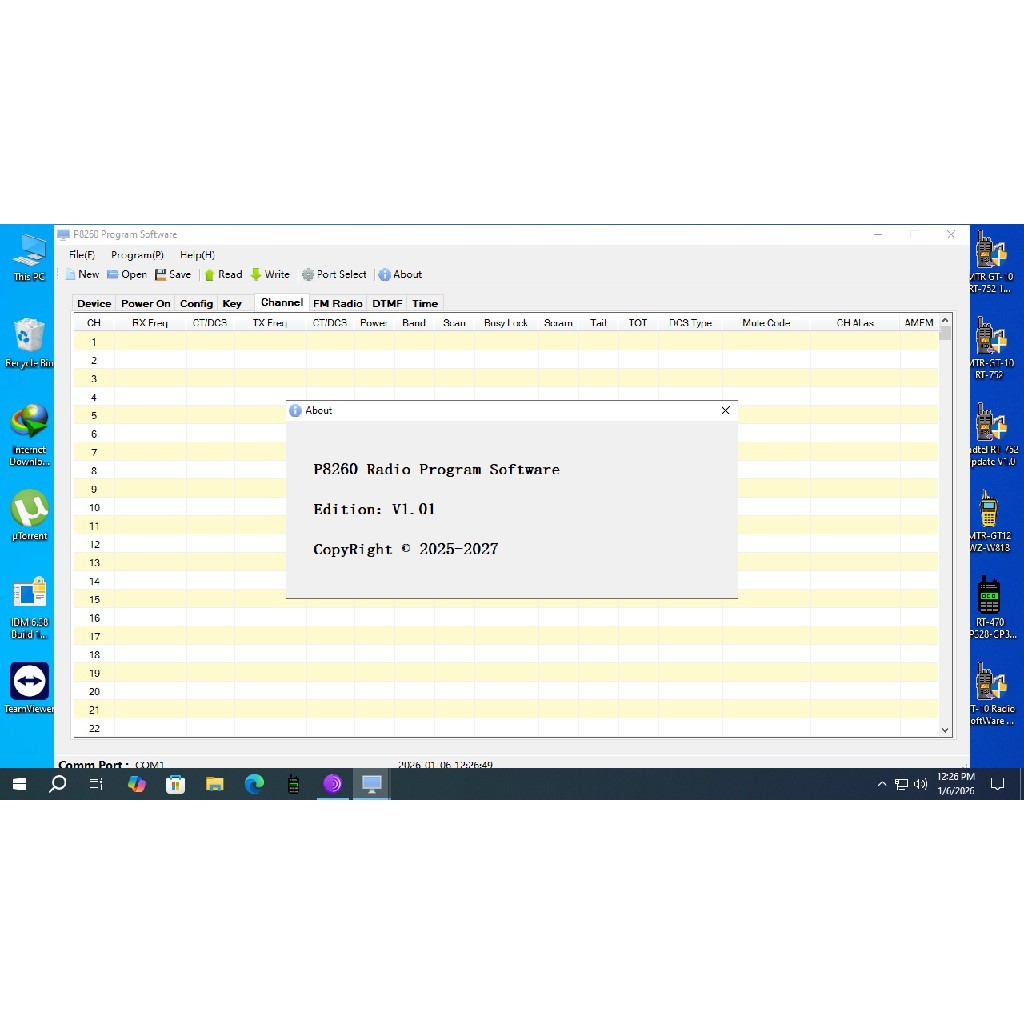Viewport: 1024px width, 1024px height.
Task: Write data to the radio
Action: [x=270, y=274]
